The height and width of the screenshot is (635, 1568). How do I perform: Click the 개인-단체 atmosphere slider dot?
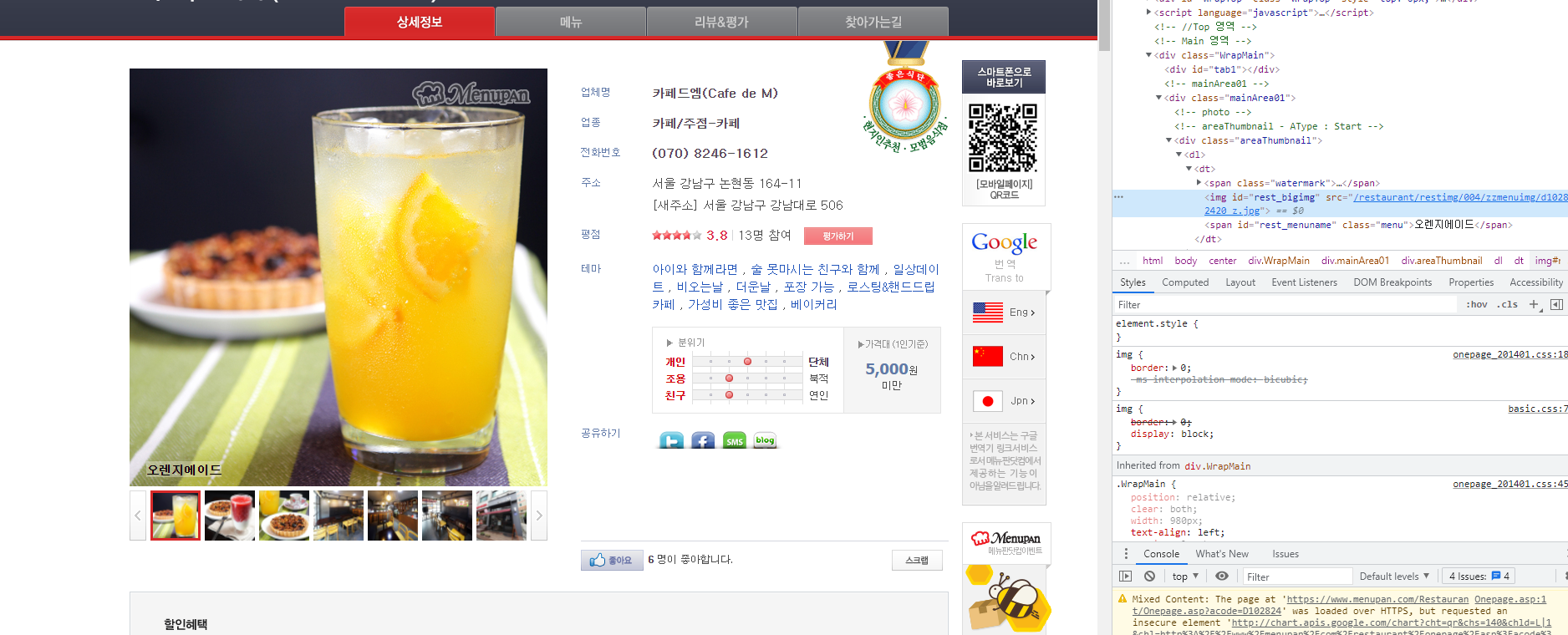point(747,362)
